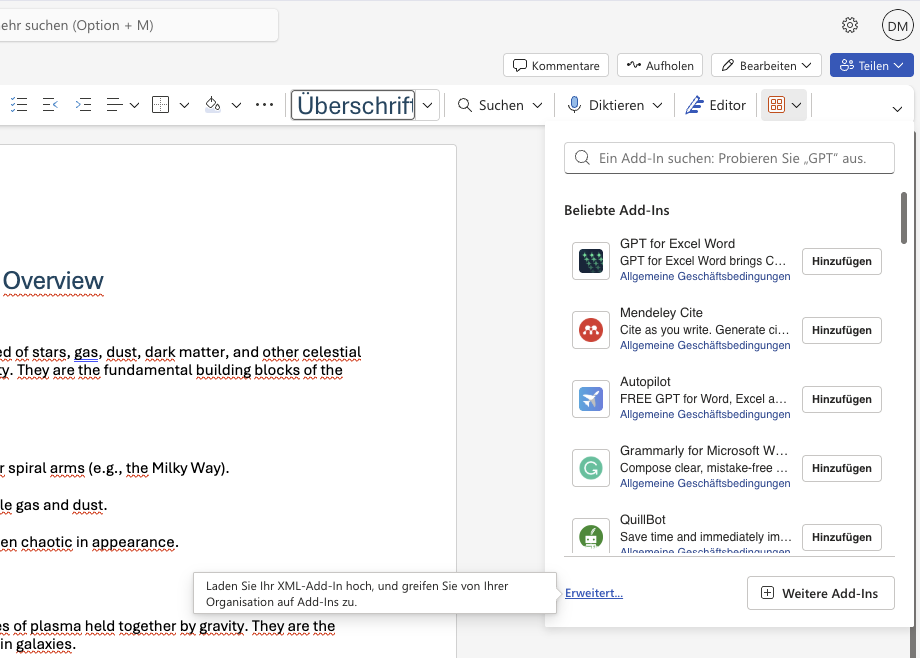Click the add-in list scrollbar
The height and width of the screenshot is (658, 920).
(904, 218)
